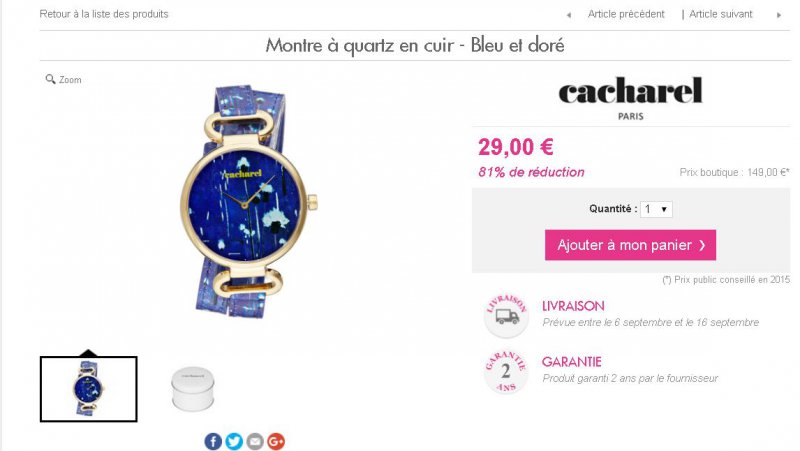Share on Google Plus
This screenshot has height=451, width=800.
coord(276,441)
